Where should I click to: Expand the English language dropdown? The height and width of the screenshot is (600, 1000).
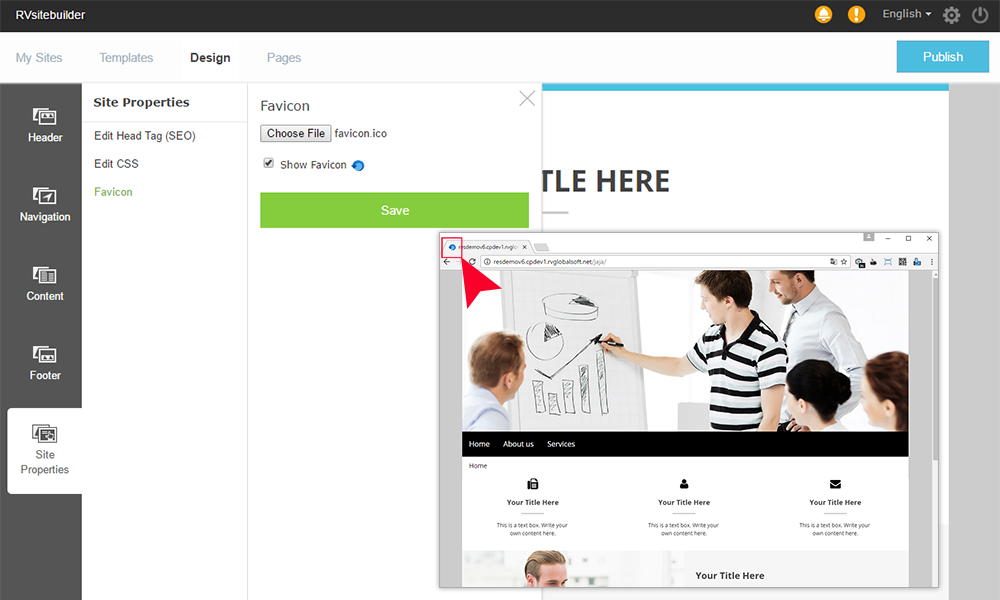point(906,14)
